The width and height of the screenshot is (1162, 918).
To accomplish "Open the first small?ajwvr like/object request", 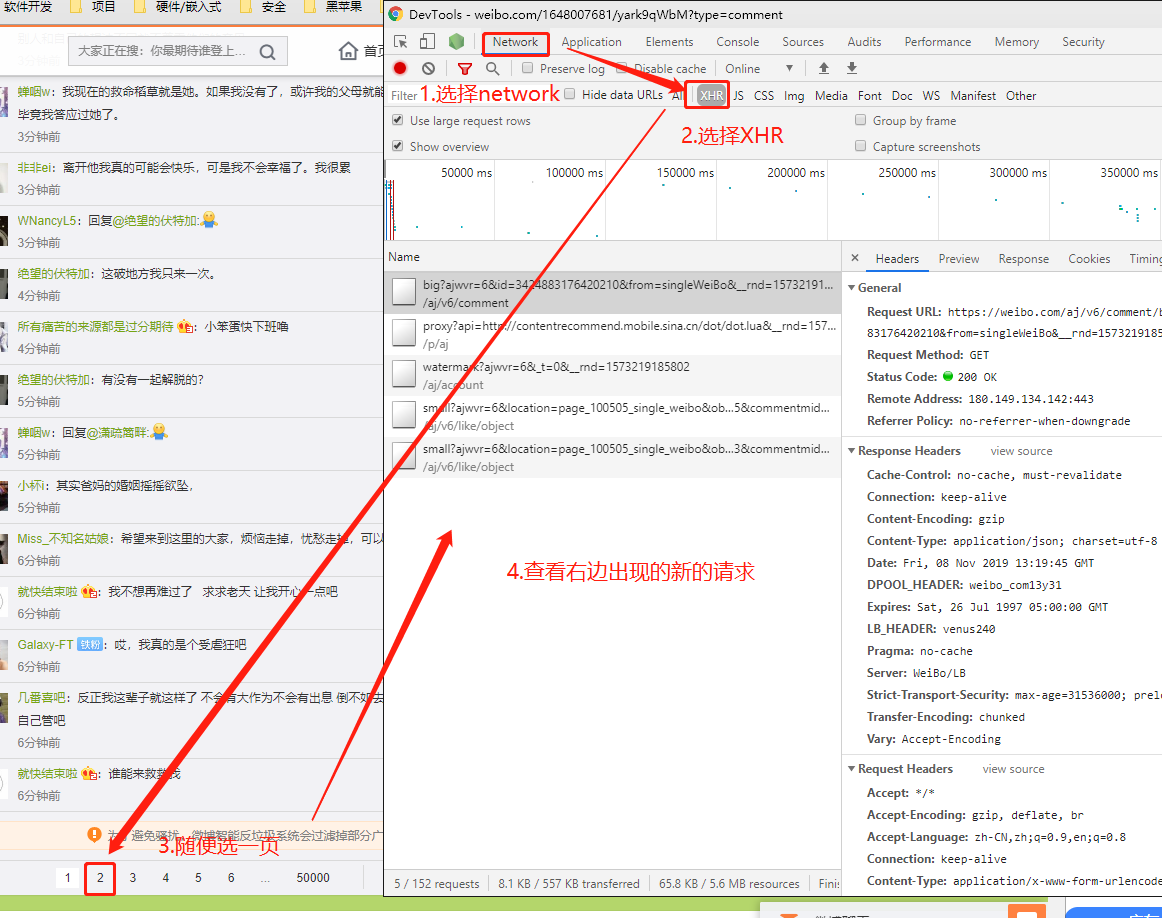I will [613, 416].
